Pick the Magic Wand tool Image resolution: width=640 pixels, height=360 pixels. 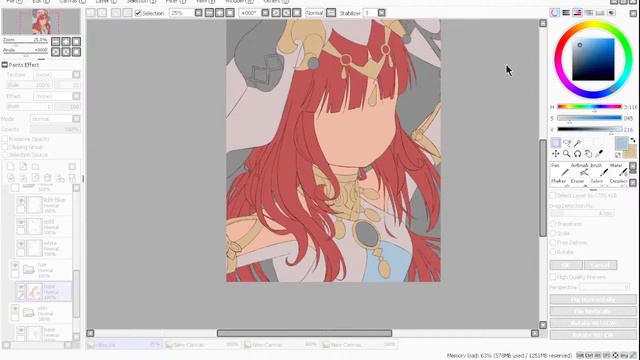click(577, 143)
